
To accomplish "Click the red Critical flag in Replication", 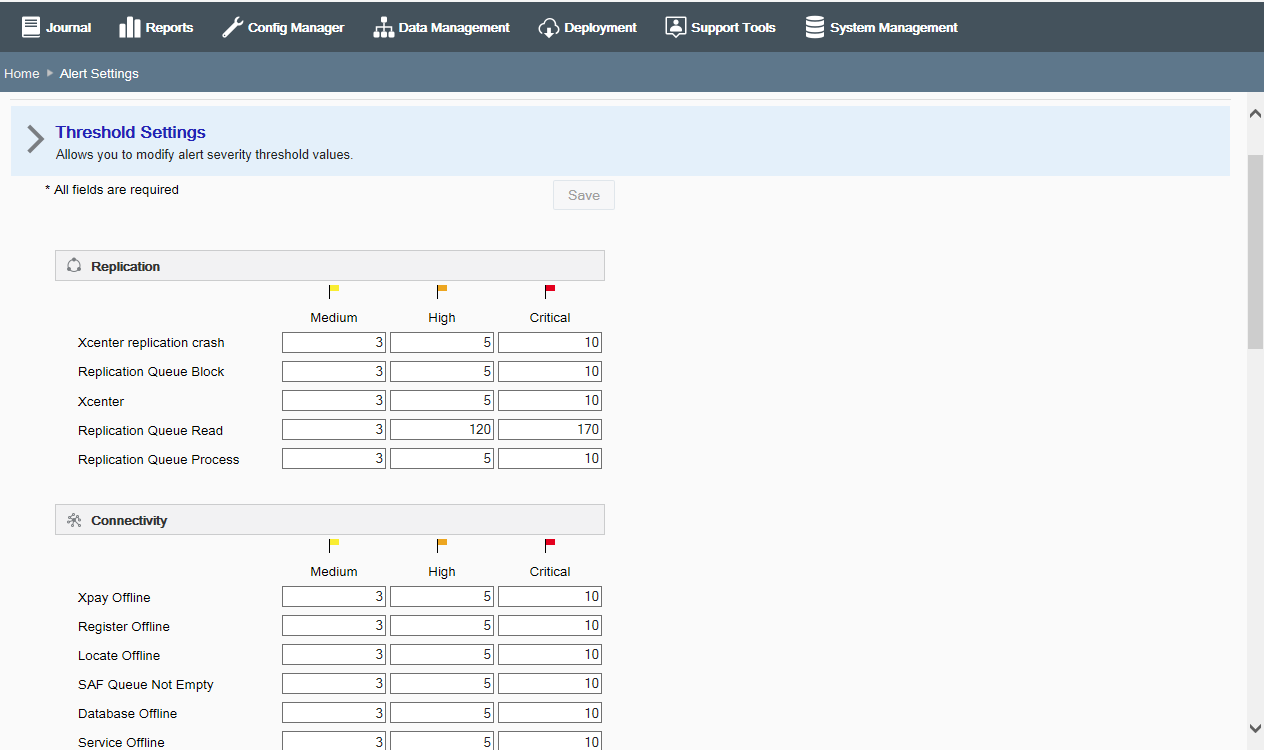I will click(549, 291).
